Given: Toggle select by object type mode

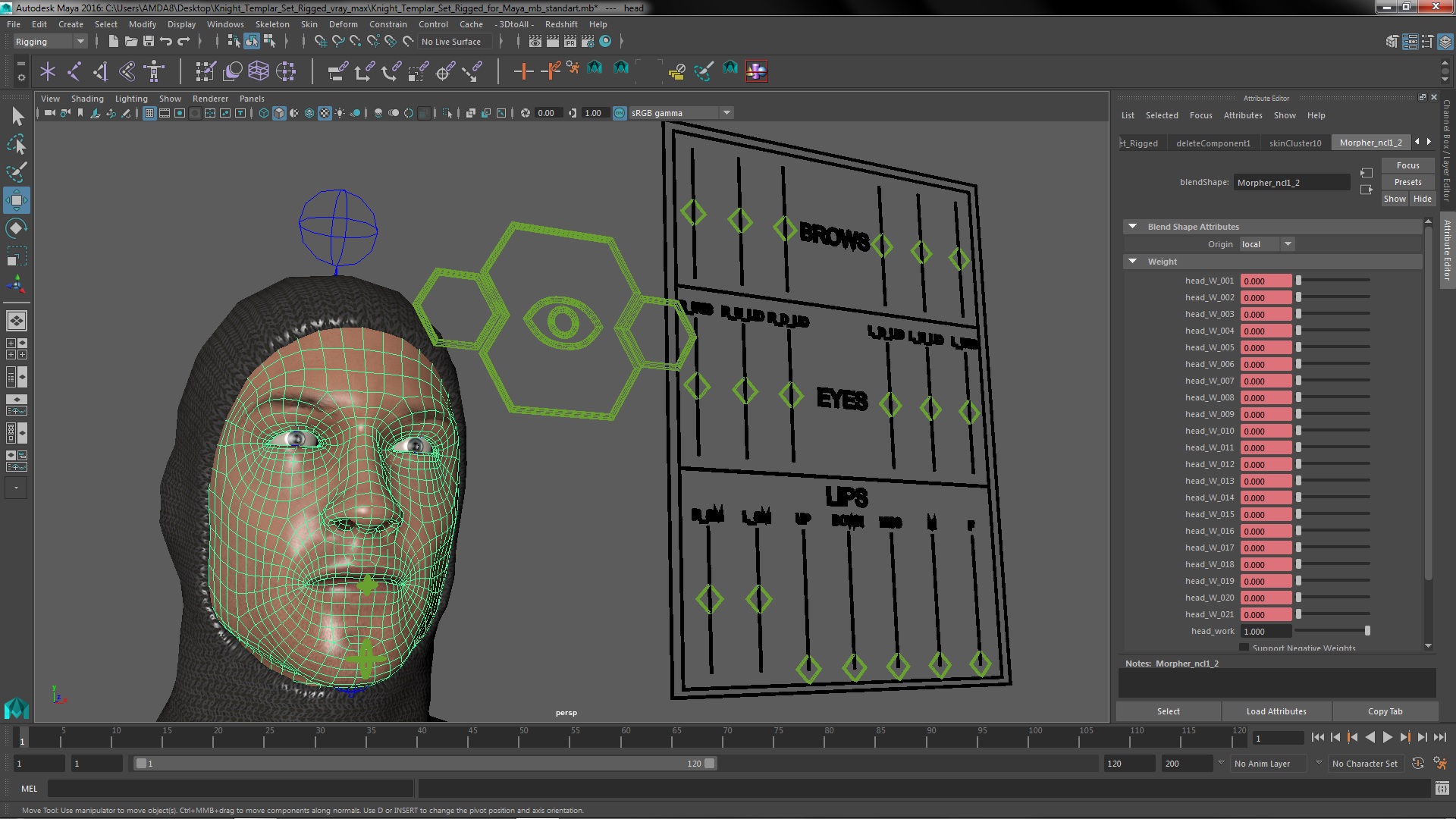Looking at the screenshot, I should [252, 42].
